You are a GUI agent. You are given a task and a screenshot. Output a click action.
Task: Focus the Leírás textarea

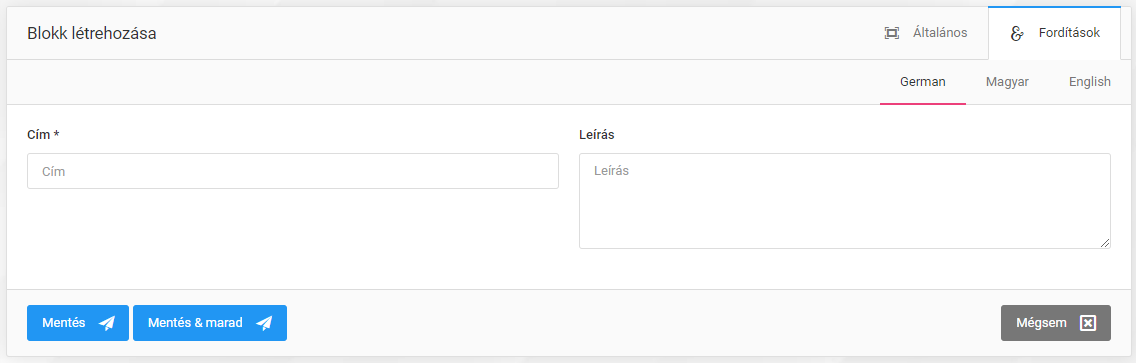[845, 201]
